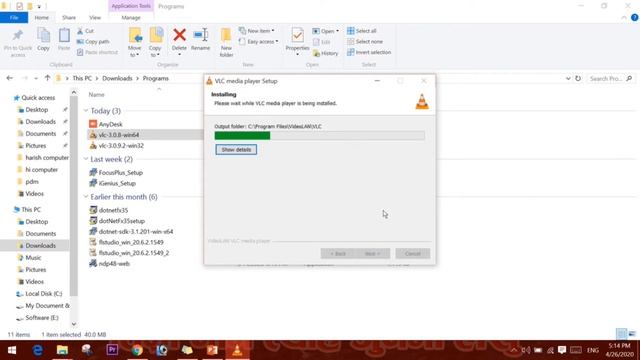Open Google Chrome from taskbar
Screen dimensions: 640x360
137,350
